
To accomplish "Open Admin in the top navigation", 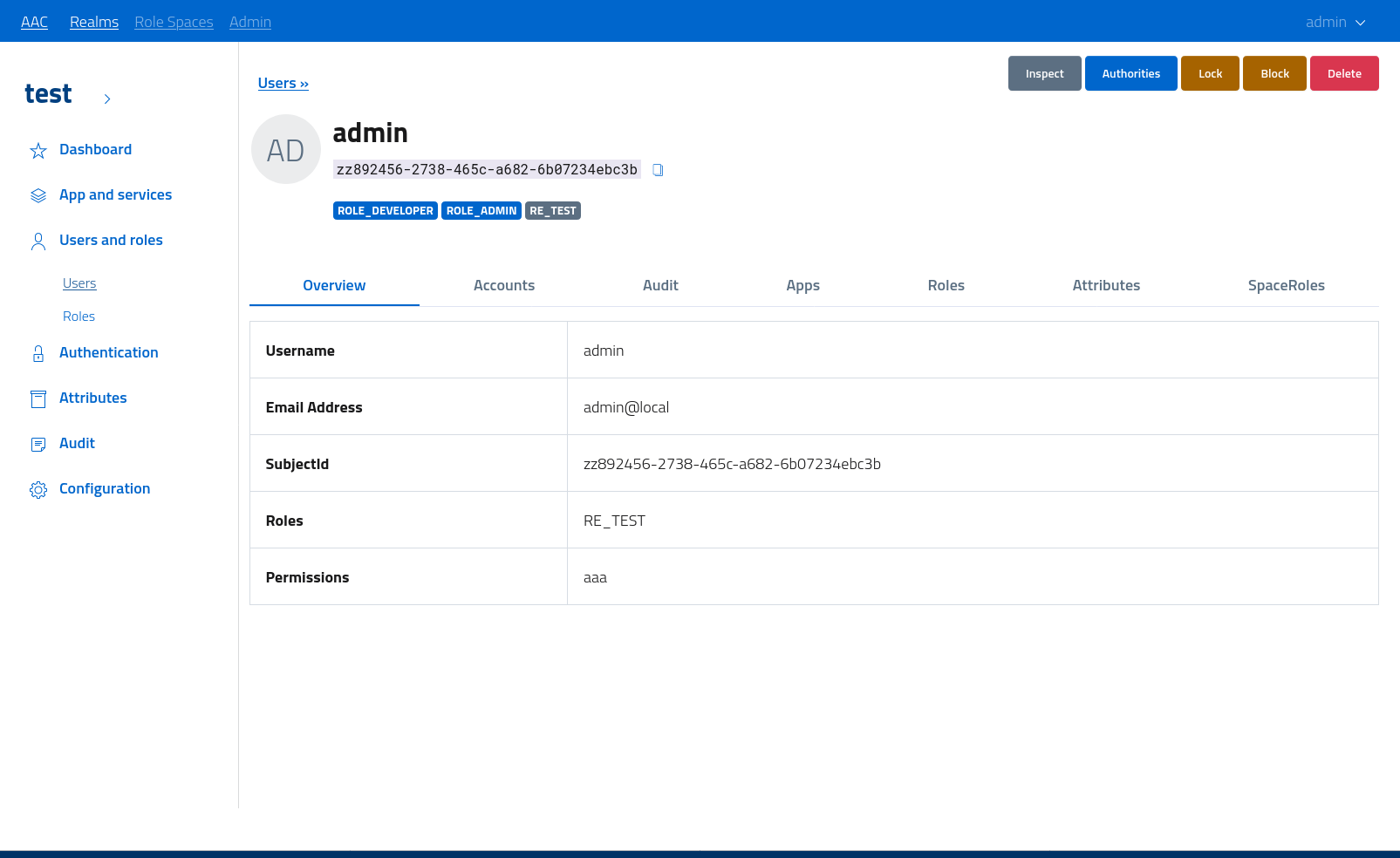I will pos(250,22).
